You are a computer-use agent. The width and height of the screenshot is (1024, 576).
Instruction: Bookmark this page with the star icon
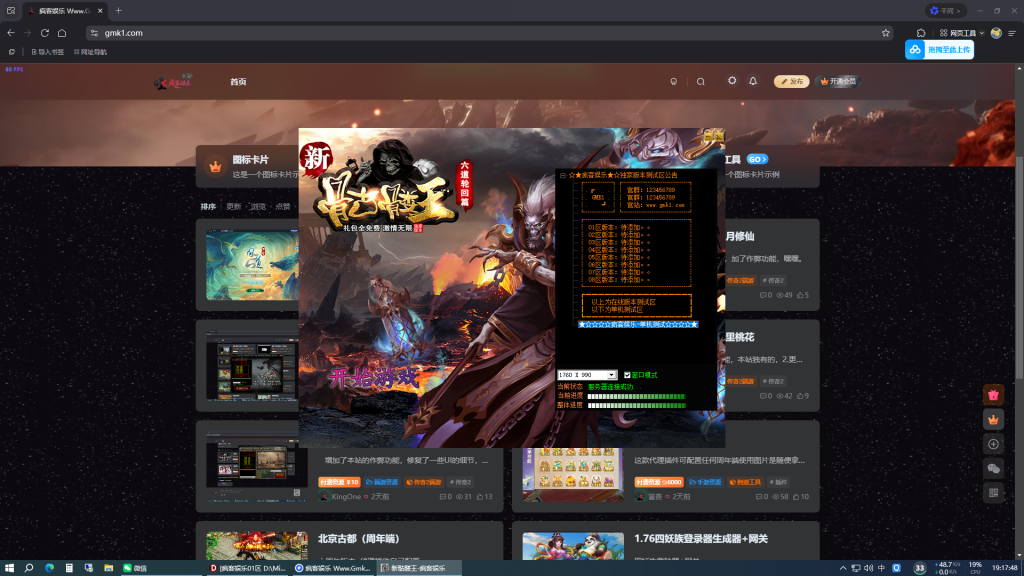tap(885, 33)
